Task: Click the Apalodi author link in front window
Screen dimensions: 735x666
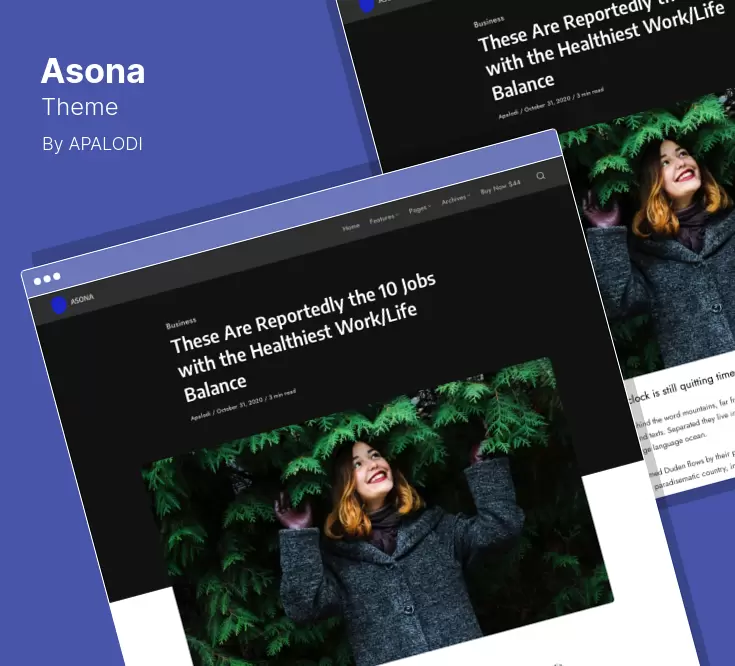Action: coord(200,416)
